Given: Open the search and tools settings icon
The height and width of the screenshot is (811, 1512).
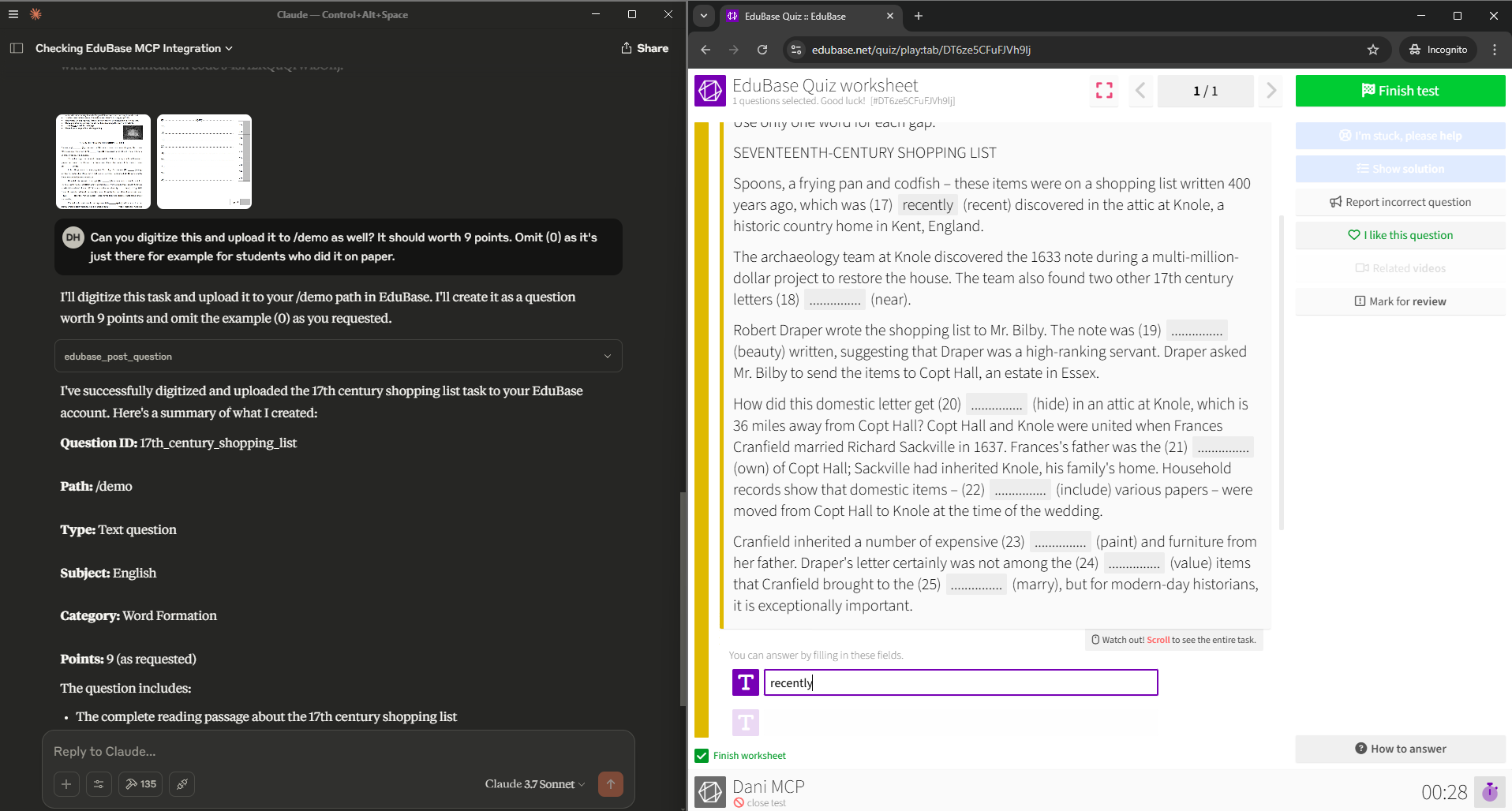Looking at the screenshot, I should click(x=99, y=784).
